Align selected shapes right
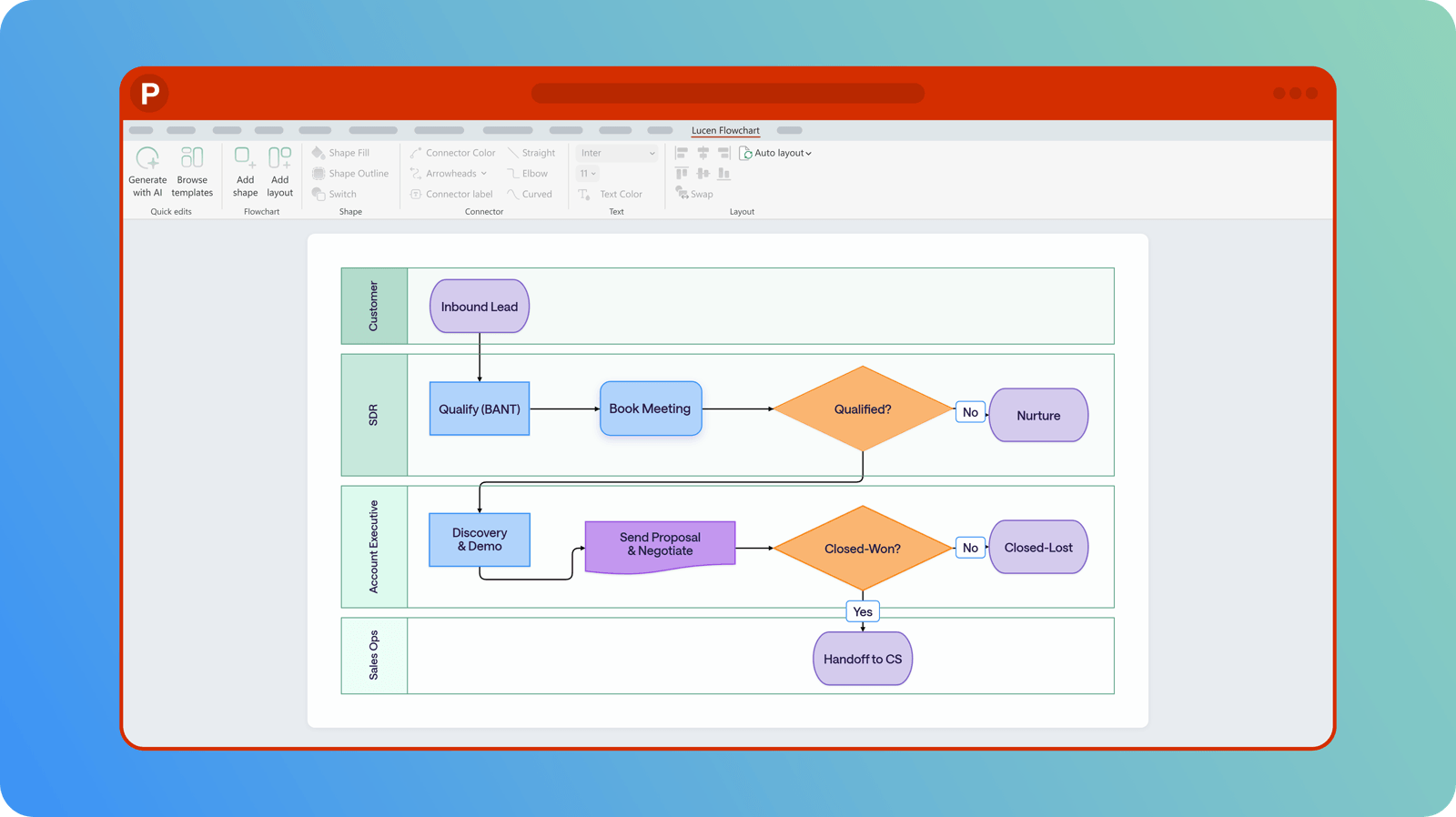 click(723, 153)
